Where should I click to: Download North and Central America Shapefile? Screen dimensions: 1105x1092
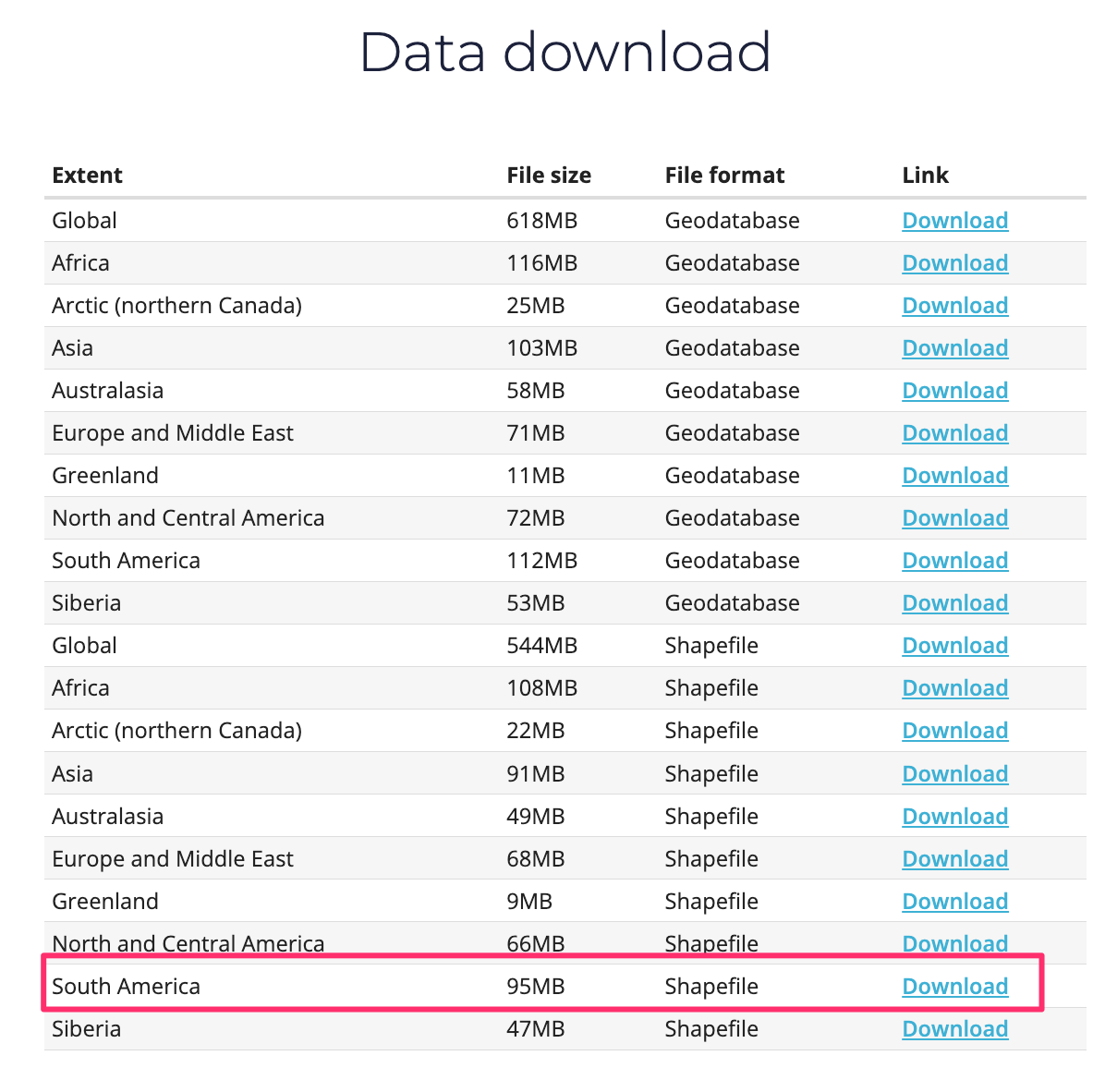954,943
